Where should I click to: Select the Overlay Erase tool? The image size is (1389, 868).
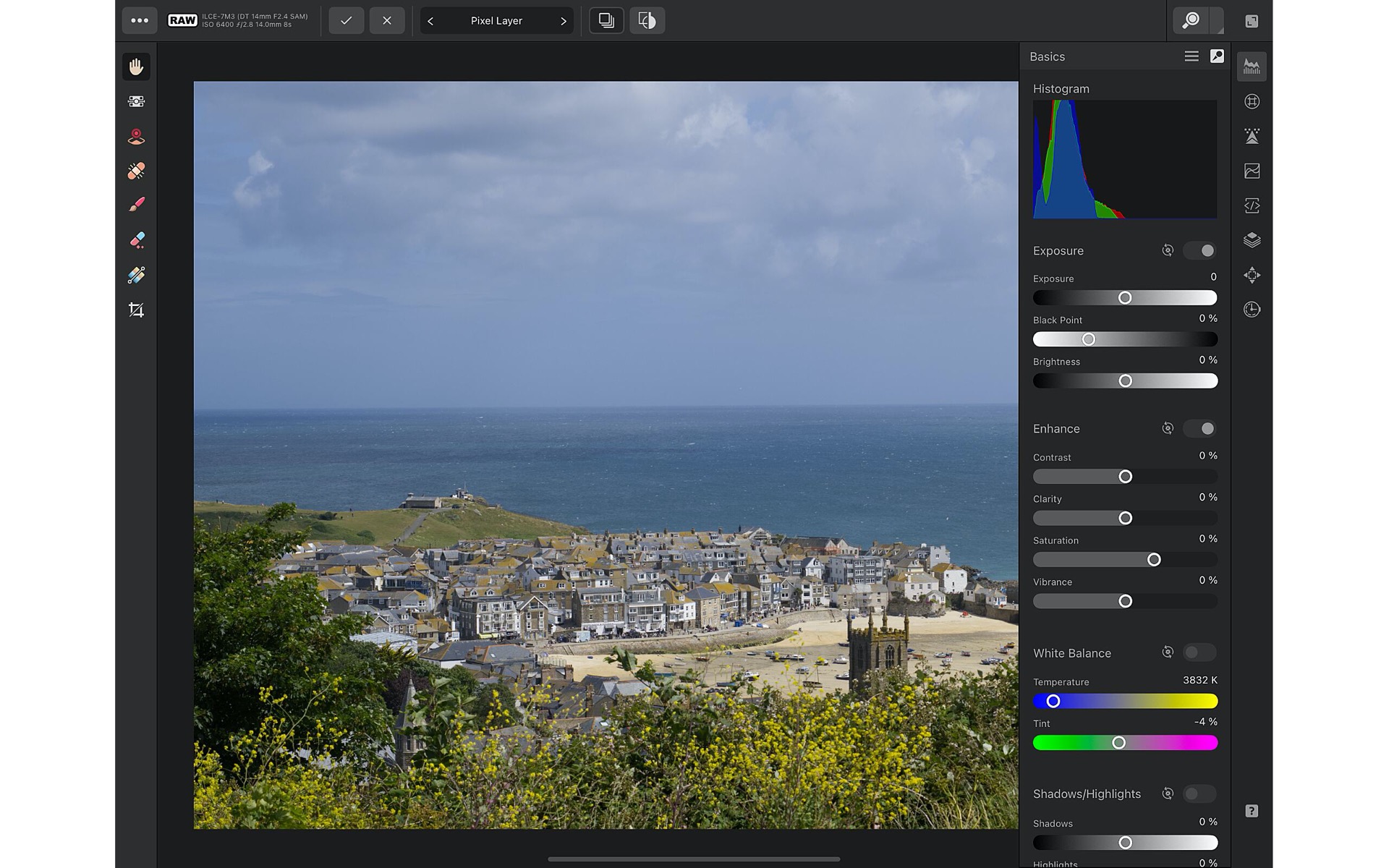click(136, 240)
